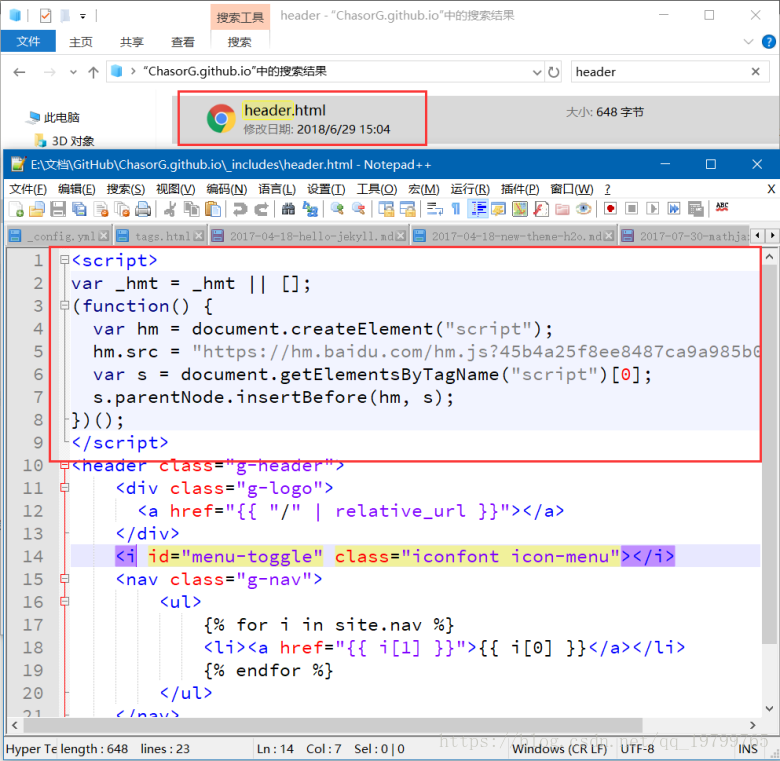Clear the Explorer search box with X

[x=755, y=72]
